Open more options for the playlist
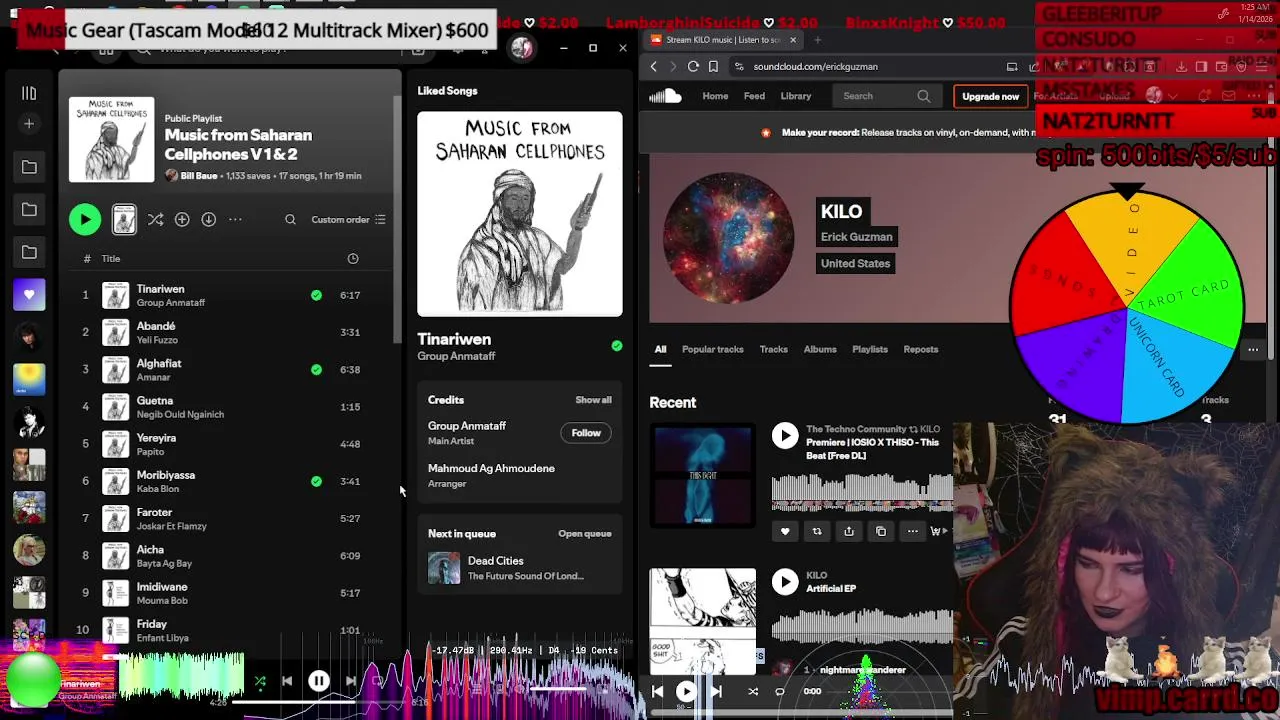The width and height of the screenshot is (1280, 720). 235,220
